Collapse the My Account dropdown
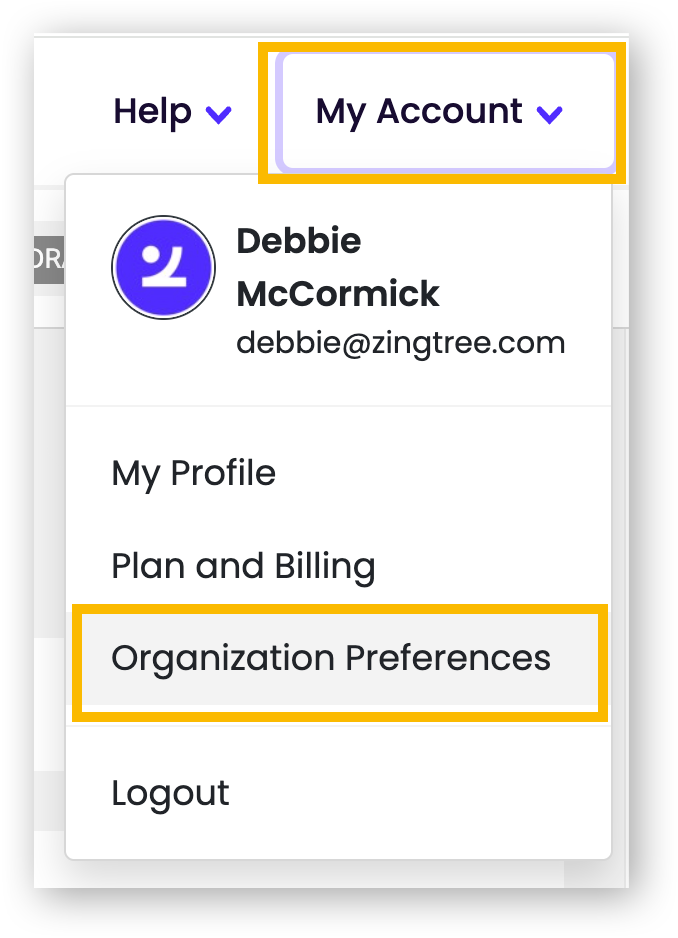The height and width of the screenshot is (938, 678). point(440,112)
